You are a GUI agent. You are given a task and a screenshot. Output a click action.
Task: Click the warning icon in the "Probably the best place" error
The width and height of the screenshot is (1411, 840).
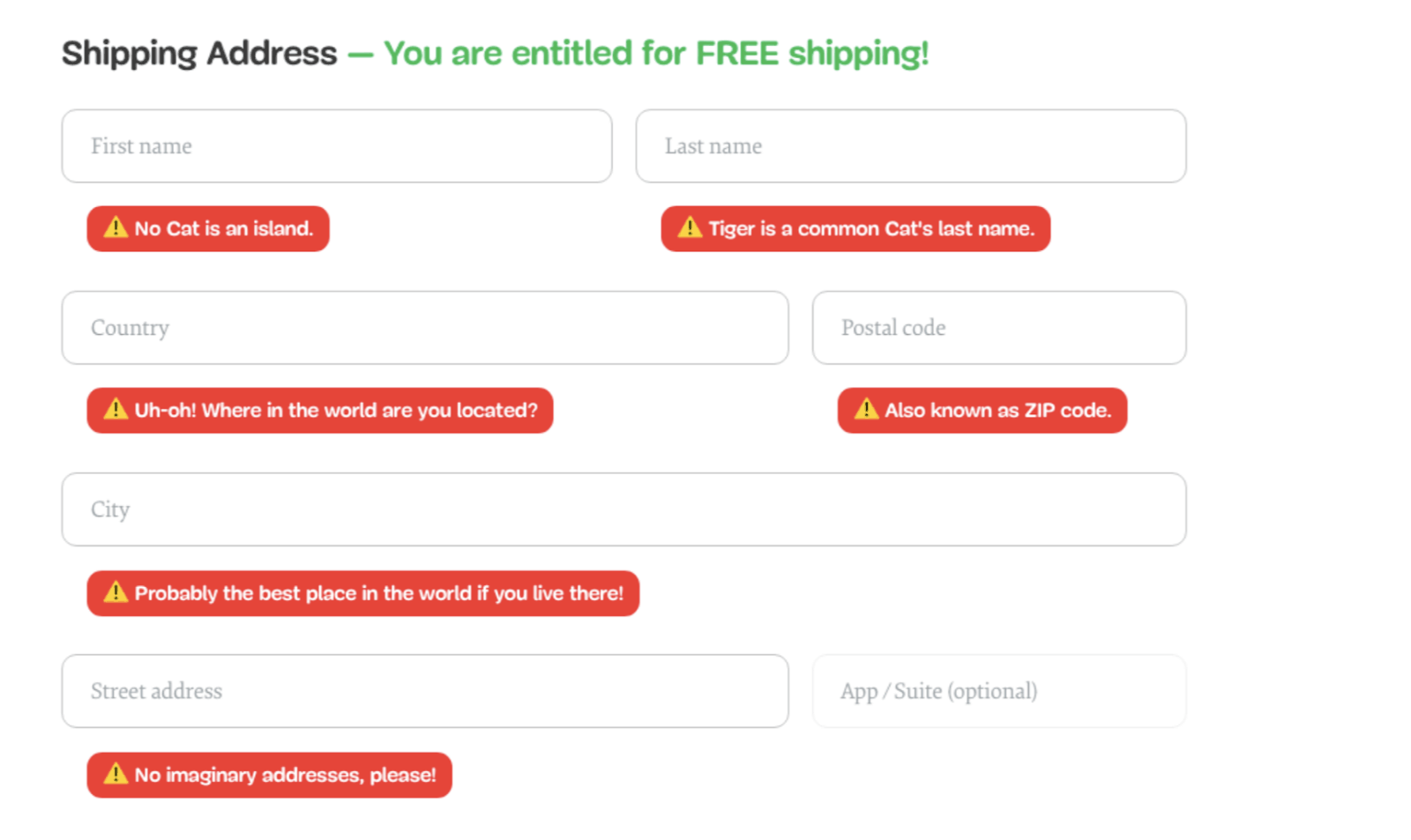click(116, 592)
